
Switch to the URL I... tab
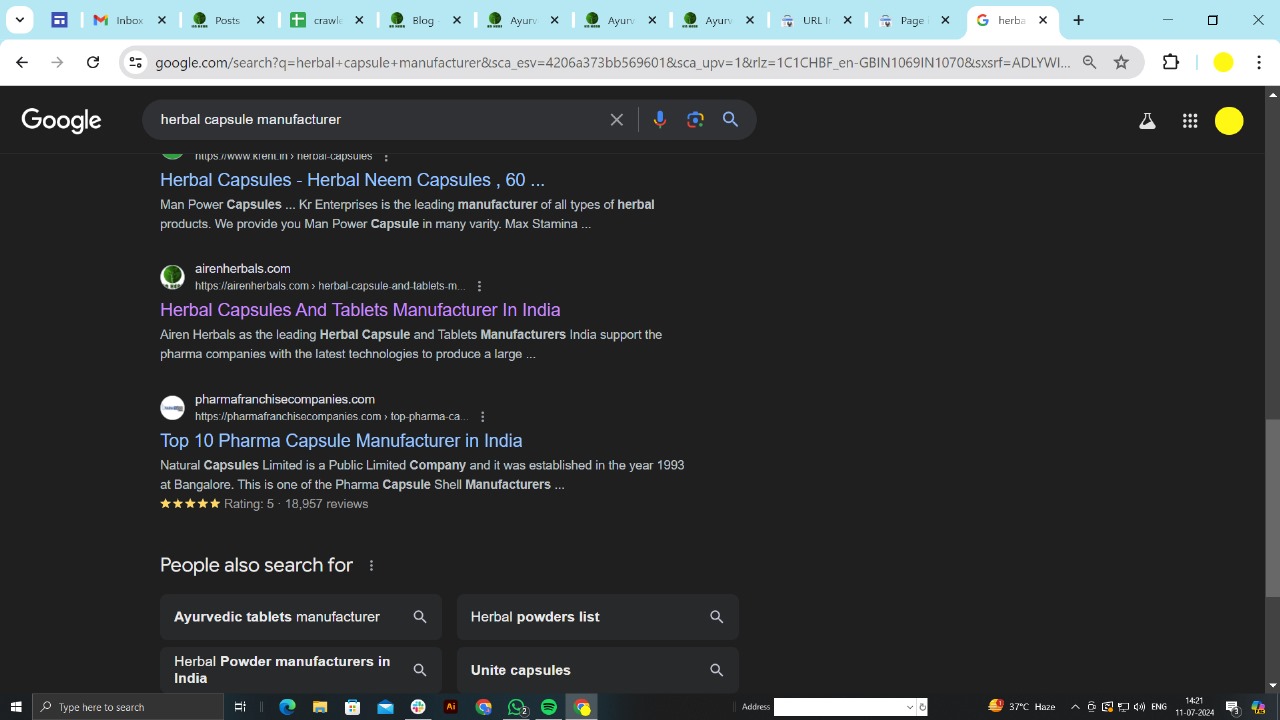coord(816,20)
